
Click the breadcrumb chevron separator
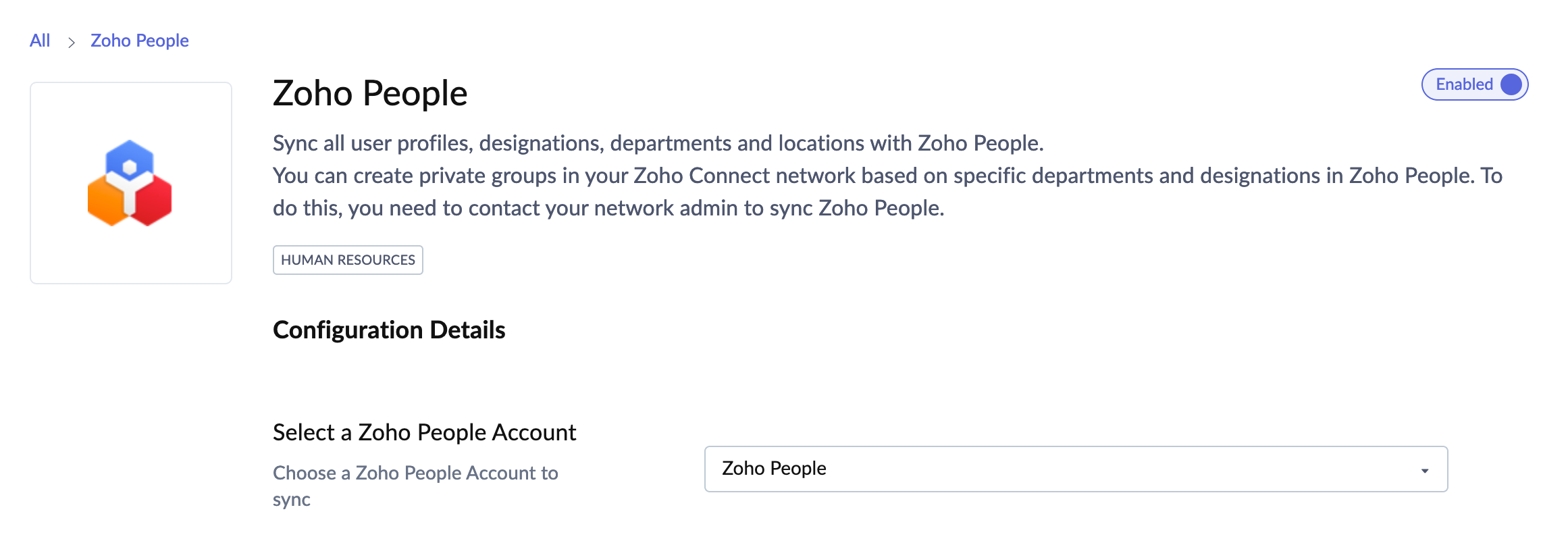[71, 43]
